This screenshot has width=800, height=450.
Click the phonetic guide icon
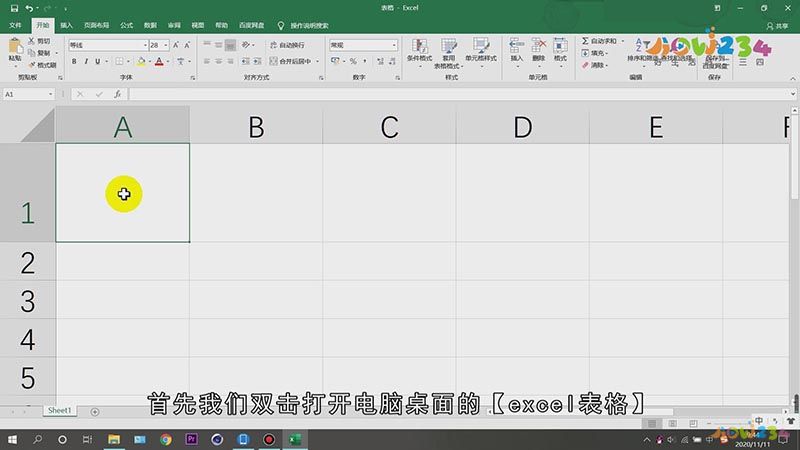[181, 61]
